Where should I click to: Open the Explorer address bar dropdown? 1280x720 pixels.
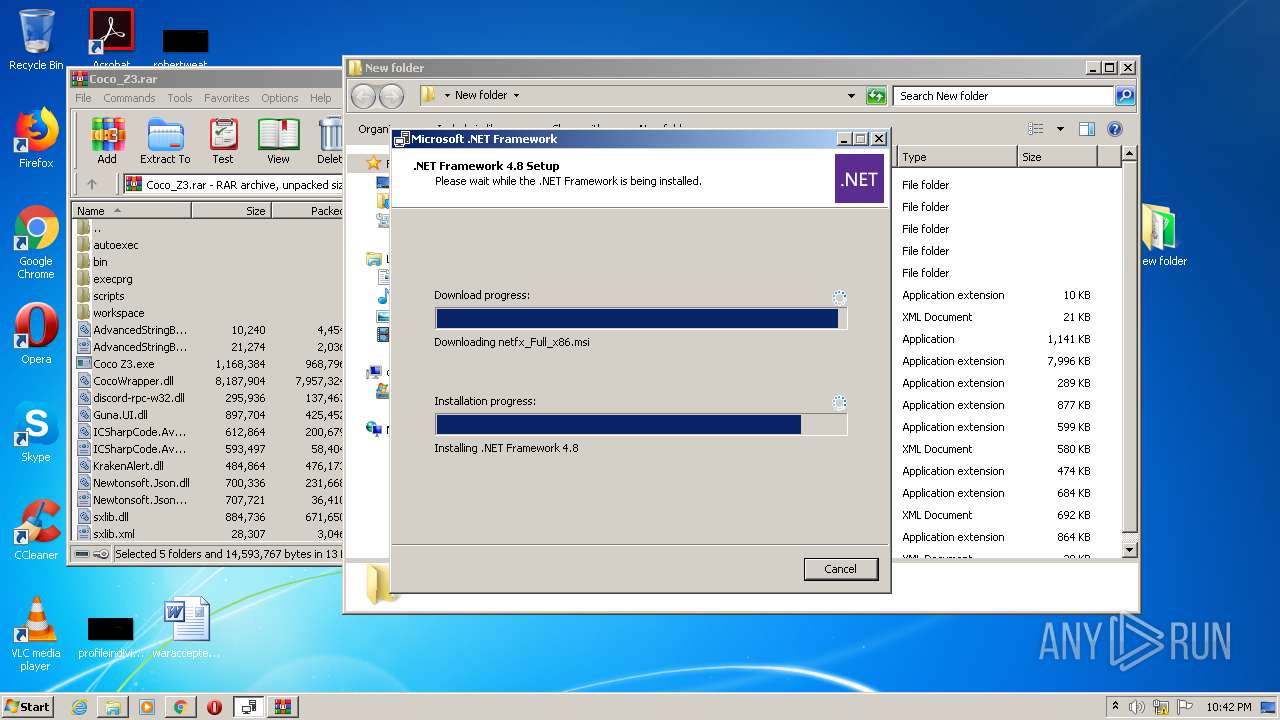point(851,96)
